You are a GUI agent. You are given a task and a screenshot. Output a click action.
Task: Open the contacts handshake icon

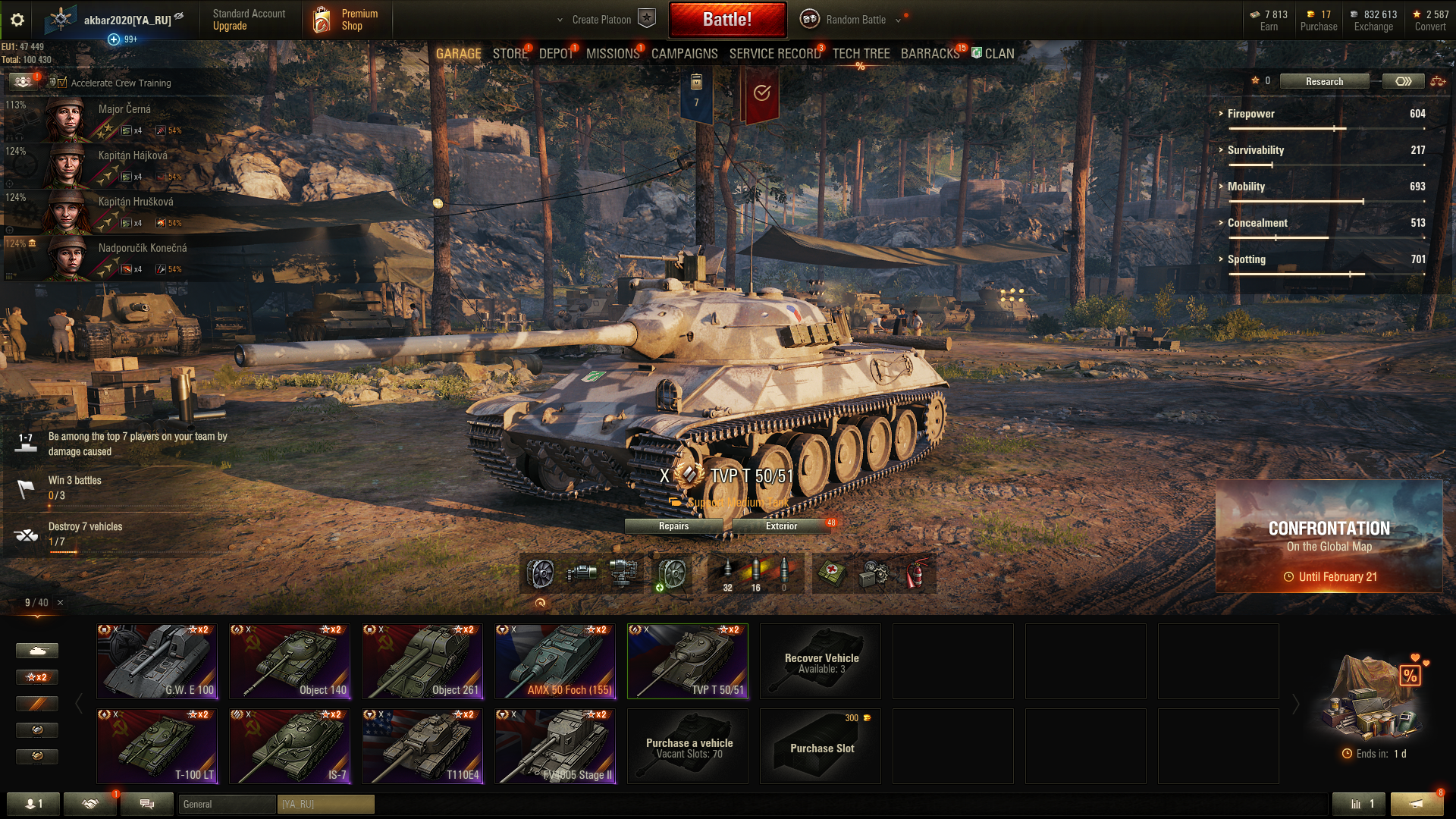tap(90, 804)
